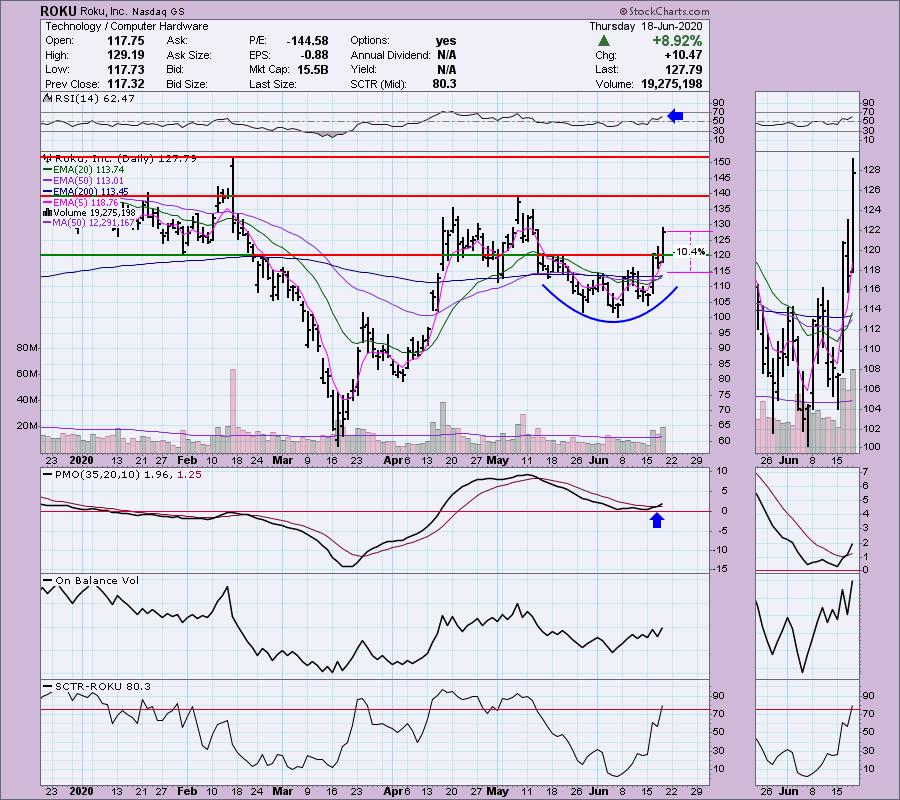The height and width of the screenshot is (800, 900).
Task: Click the Low value 117.73
Action: (126, 69)
